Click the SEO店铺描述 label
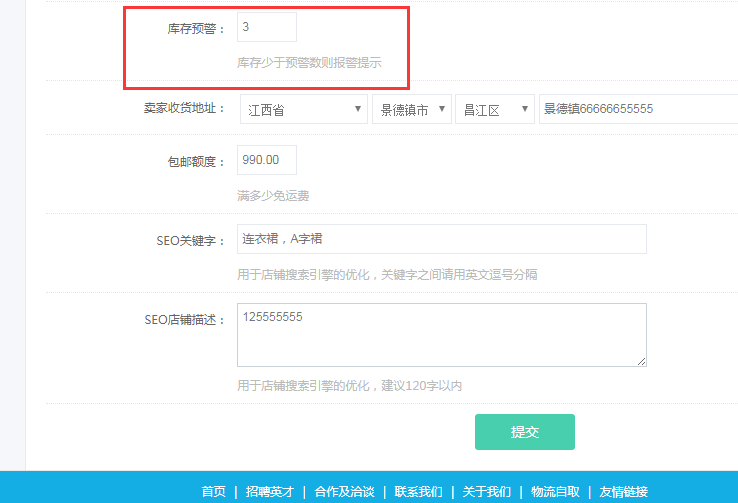Screen dimensions: 738x503 (184, 319)
